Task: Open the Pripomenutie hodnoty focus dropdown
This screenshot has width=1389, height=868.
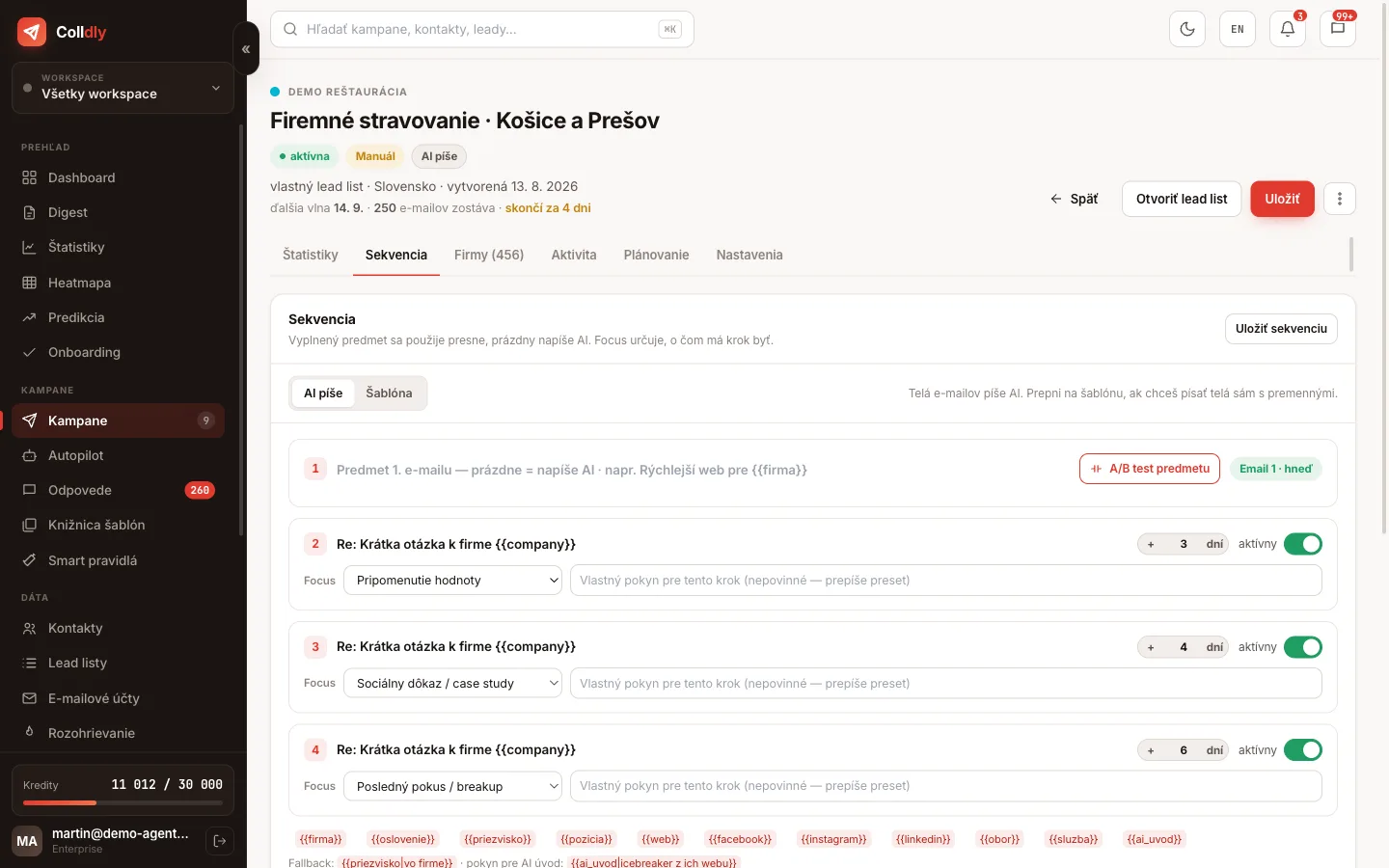Action: [453, 581]
